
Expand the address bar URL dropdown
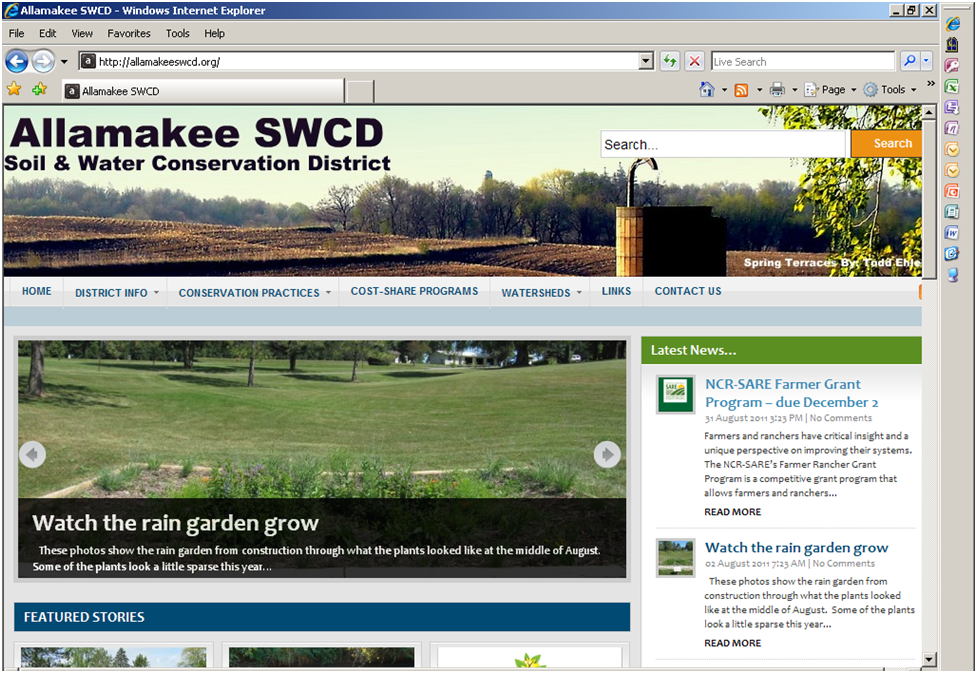[646, 61]
